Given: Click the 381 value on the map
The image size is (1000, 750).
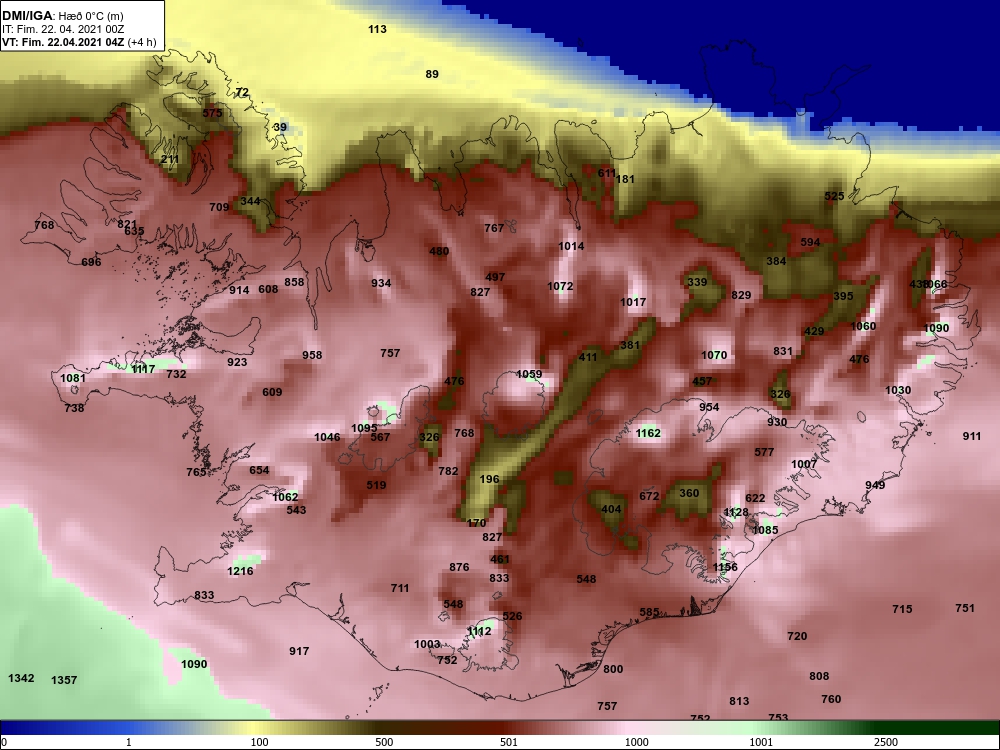Looking at the screenshot, I should click(629, 345).
